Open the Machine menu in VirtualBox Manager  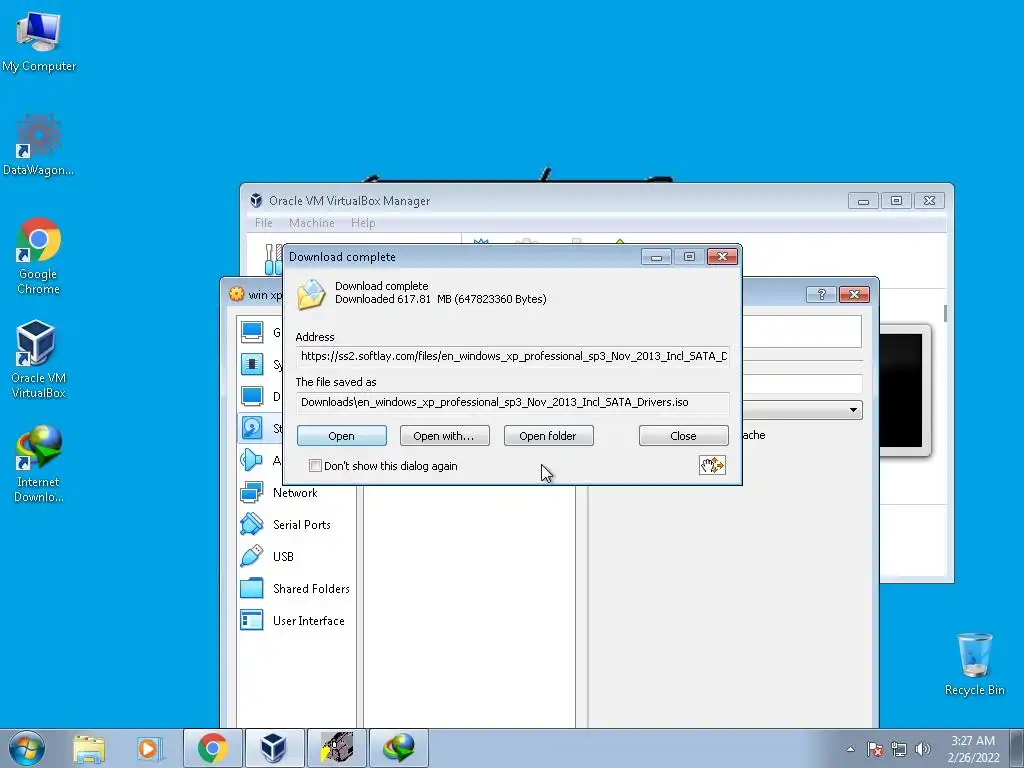(312, 223)
